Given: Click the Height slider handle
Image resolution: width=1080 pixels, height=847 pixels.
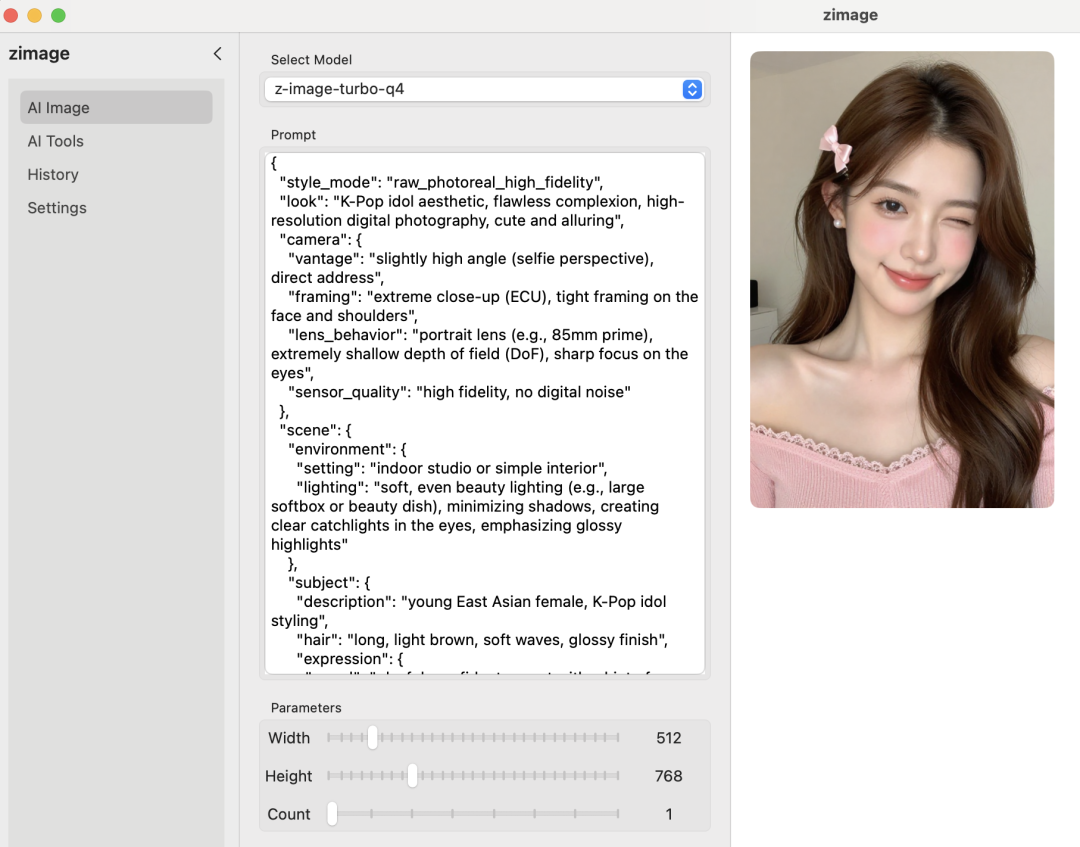Looking at the screenshot, I should [x=412, y=776].
